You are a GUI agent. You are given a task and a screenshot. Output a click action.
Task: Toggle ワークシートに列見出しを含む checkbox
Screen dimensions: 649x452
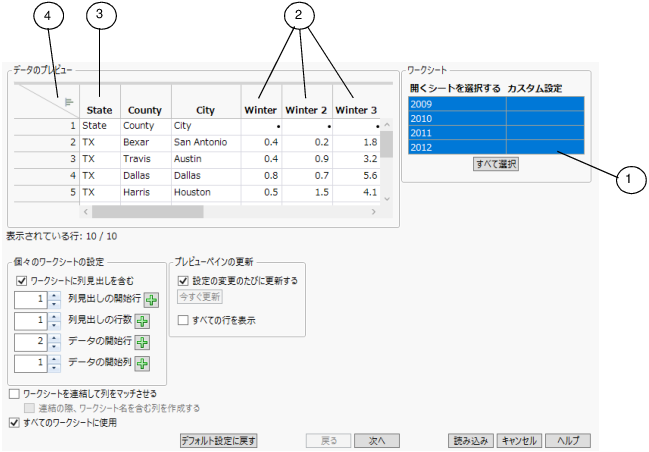coord(22,281)
